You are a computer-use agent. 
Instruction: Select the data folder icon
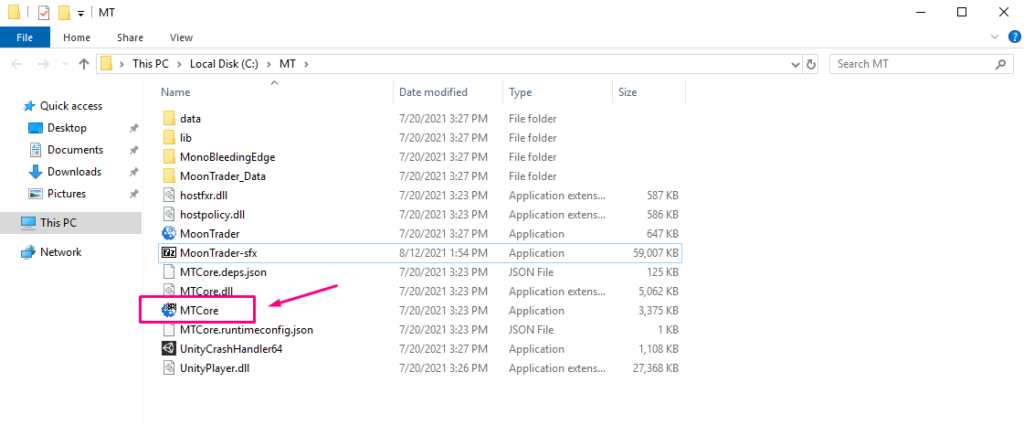coord(168,118)
